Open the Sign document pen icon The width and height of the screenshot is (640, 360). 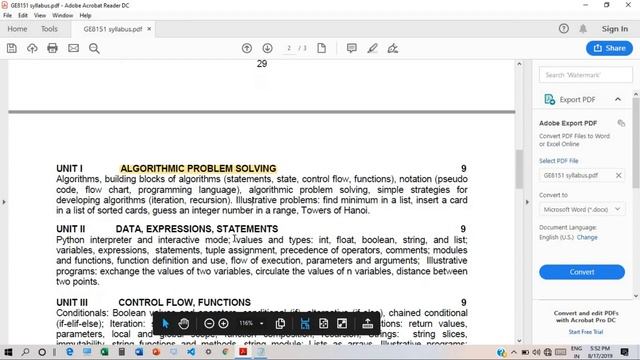coord(393,48)
